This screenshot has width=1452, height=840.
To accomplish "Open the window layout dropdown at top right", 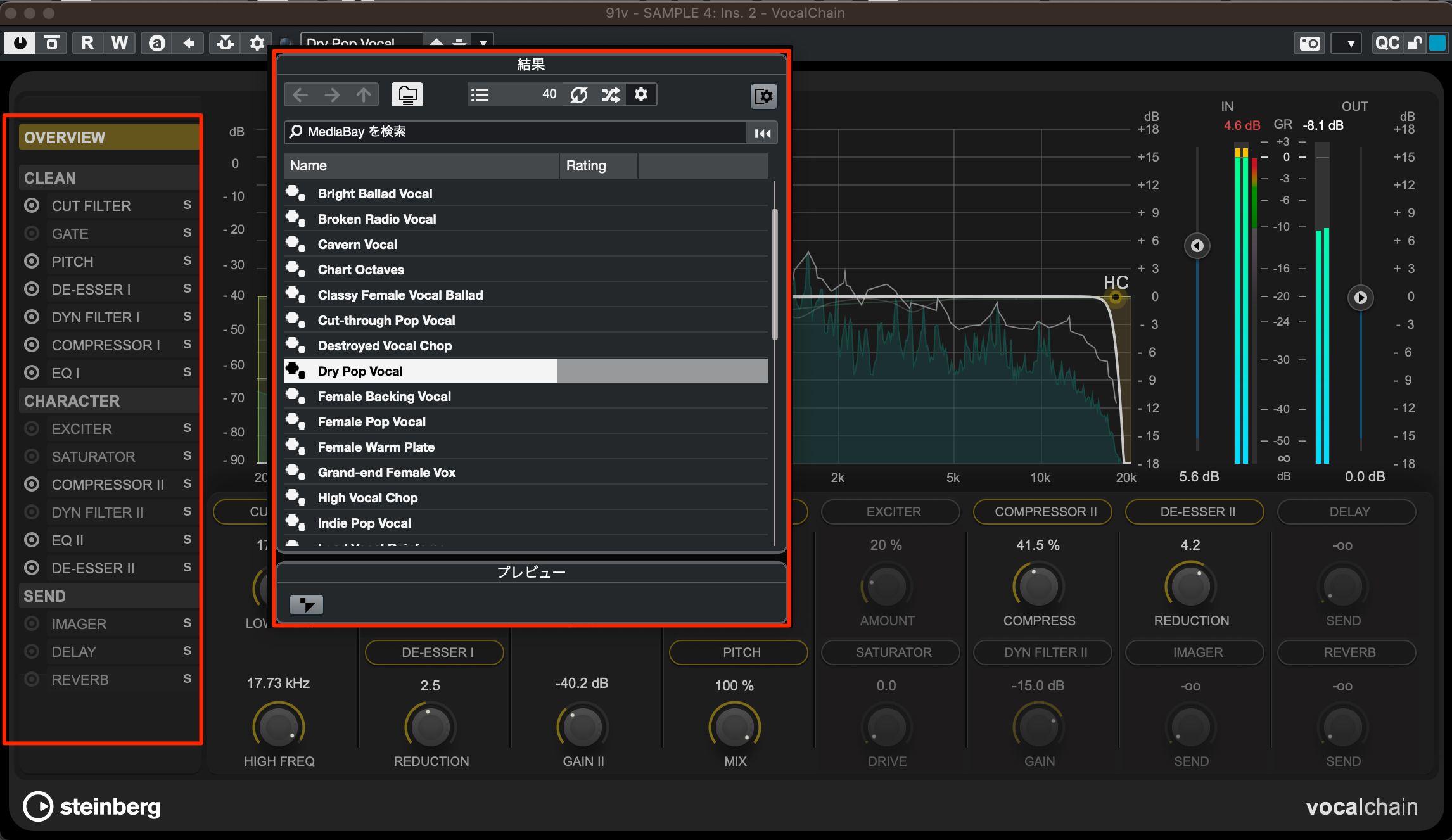I will [1347, 42].
